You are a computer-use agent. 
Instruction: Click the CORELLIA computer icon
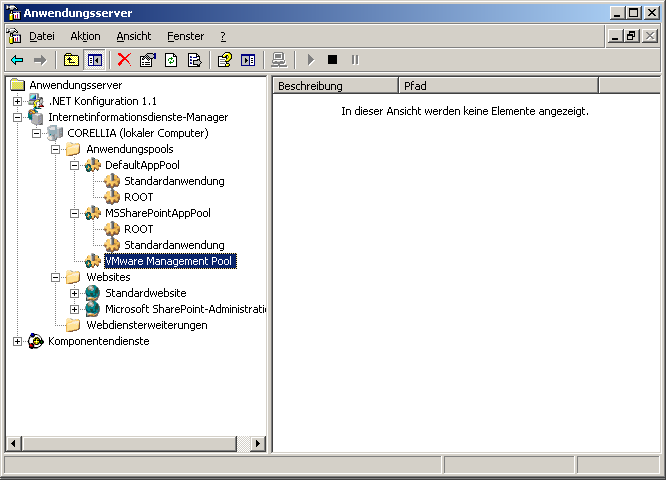(55, 133)
